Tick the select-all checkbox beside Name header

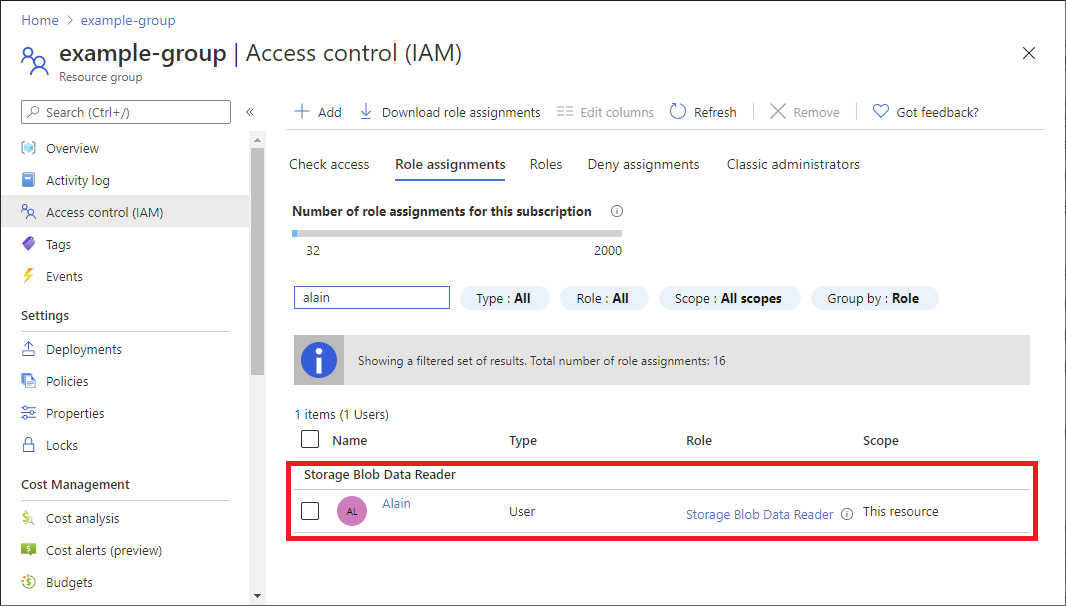(310, 439)
